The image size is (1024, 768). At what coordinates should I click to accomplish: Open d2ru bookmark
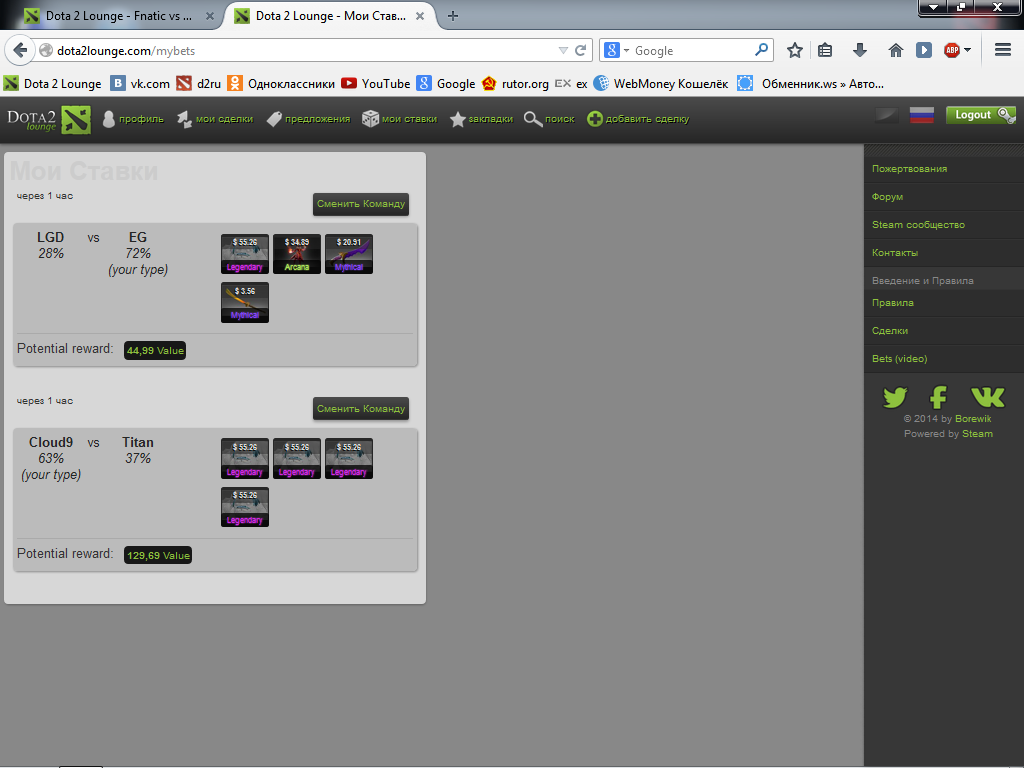pos(199,84)
